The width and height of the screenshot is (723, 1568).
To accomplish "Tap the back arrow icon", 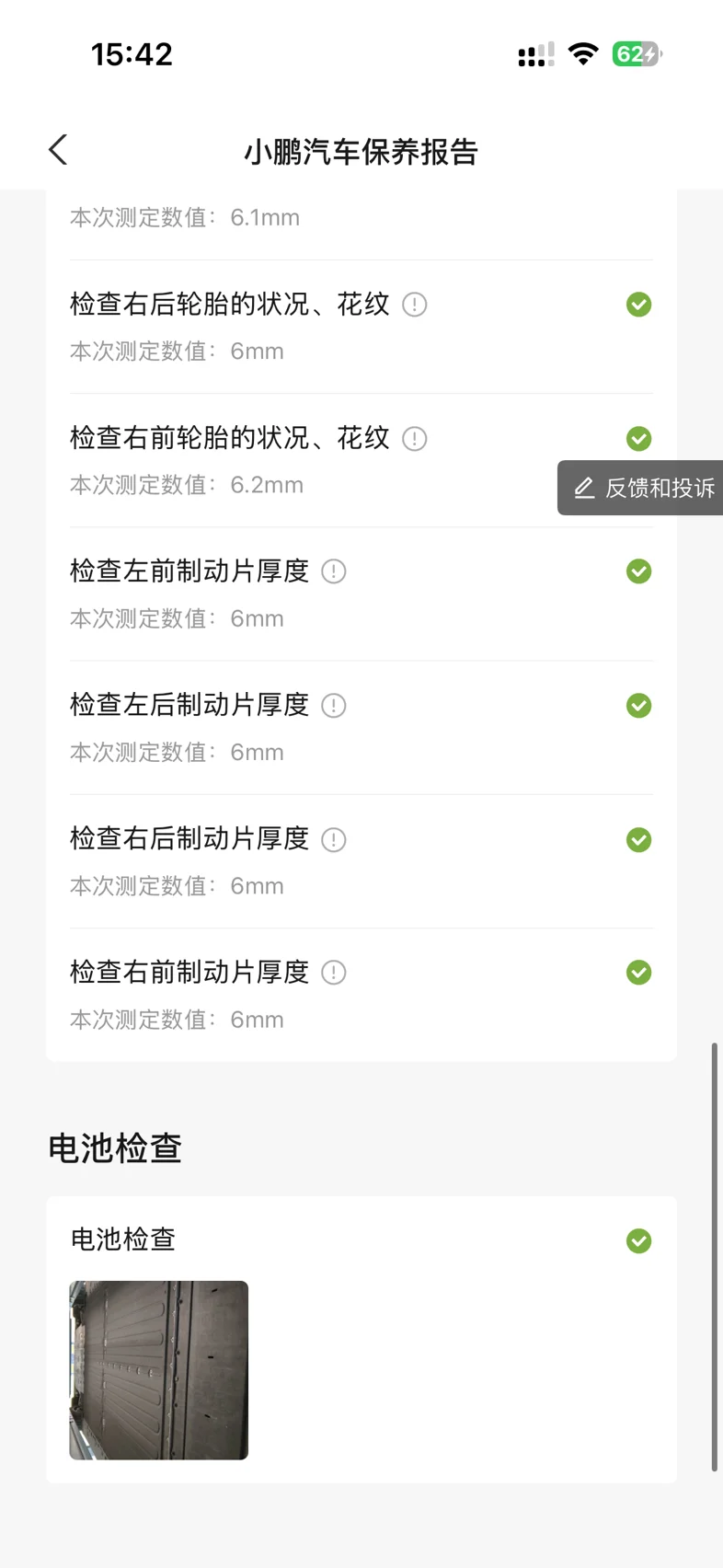I will coord(58,150).
